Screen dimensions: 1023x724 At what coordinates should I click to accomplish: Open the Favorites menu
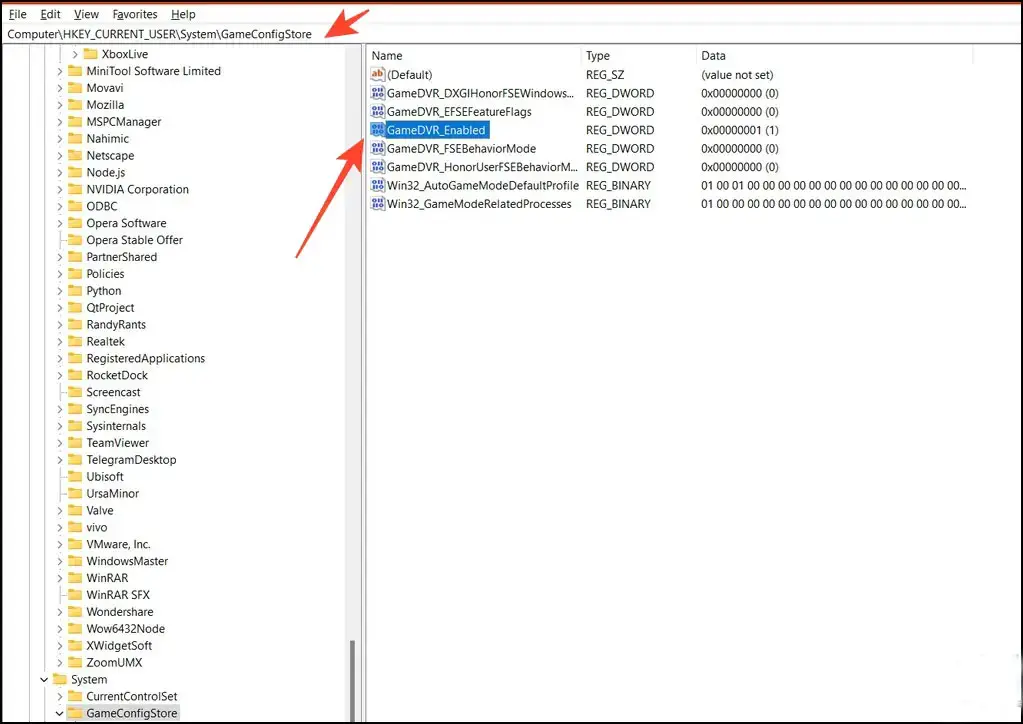coord(135,14)
